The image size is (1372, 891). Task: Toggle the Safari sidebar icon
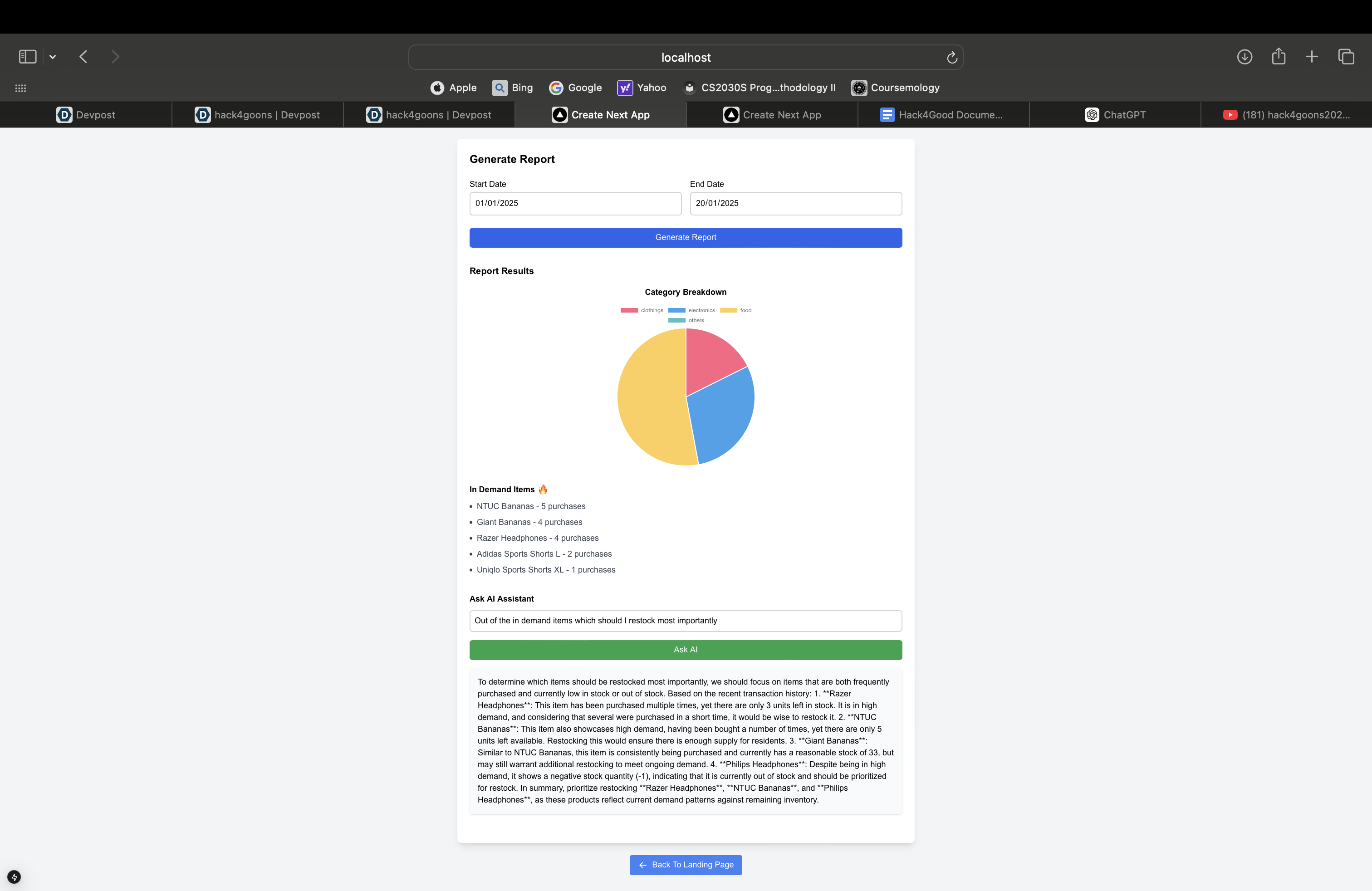pyautogui.click(x=27, y=56)
